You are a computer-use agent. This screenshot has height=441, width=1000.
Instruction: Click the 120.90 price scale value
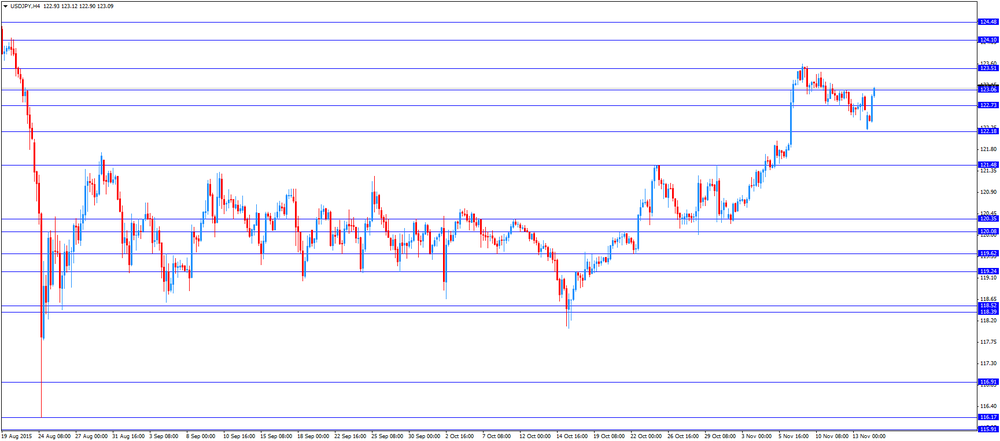click(988, 192)
